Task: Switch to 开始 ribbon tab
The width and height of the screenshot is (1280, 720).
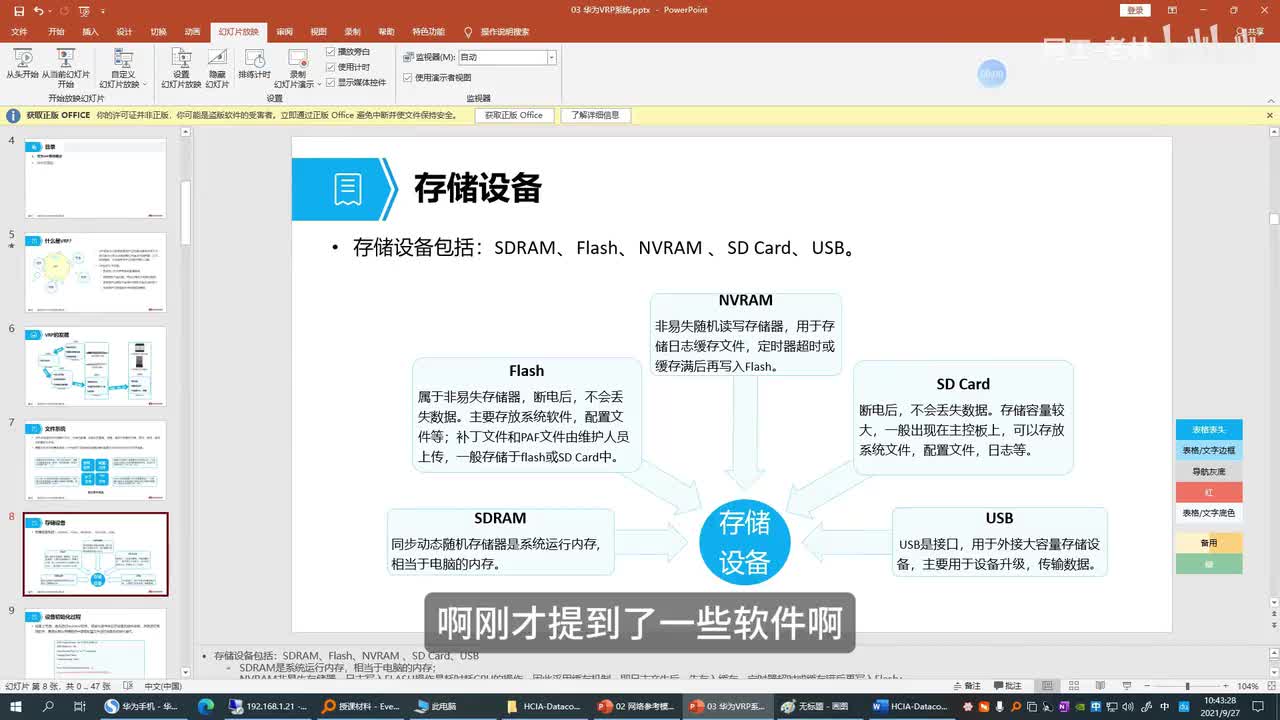Action: [x=56, y=32]
